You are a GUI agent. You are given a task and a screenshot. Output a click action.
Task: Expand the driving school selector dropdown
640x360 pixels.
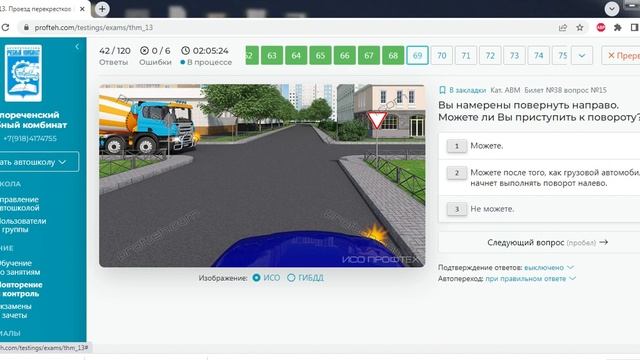pos(39,162)
